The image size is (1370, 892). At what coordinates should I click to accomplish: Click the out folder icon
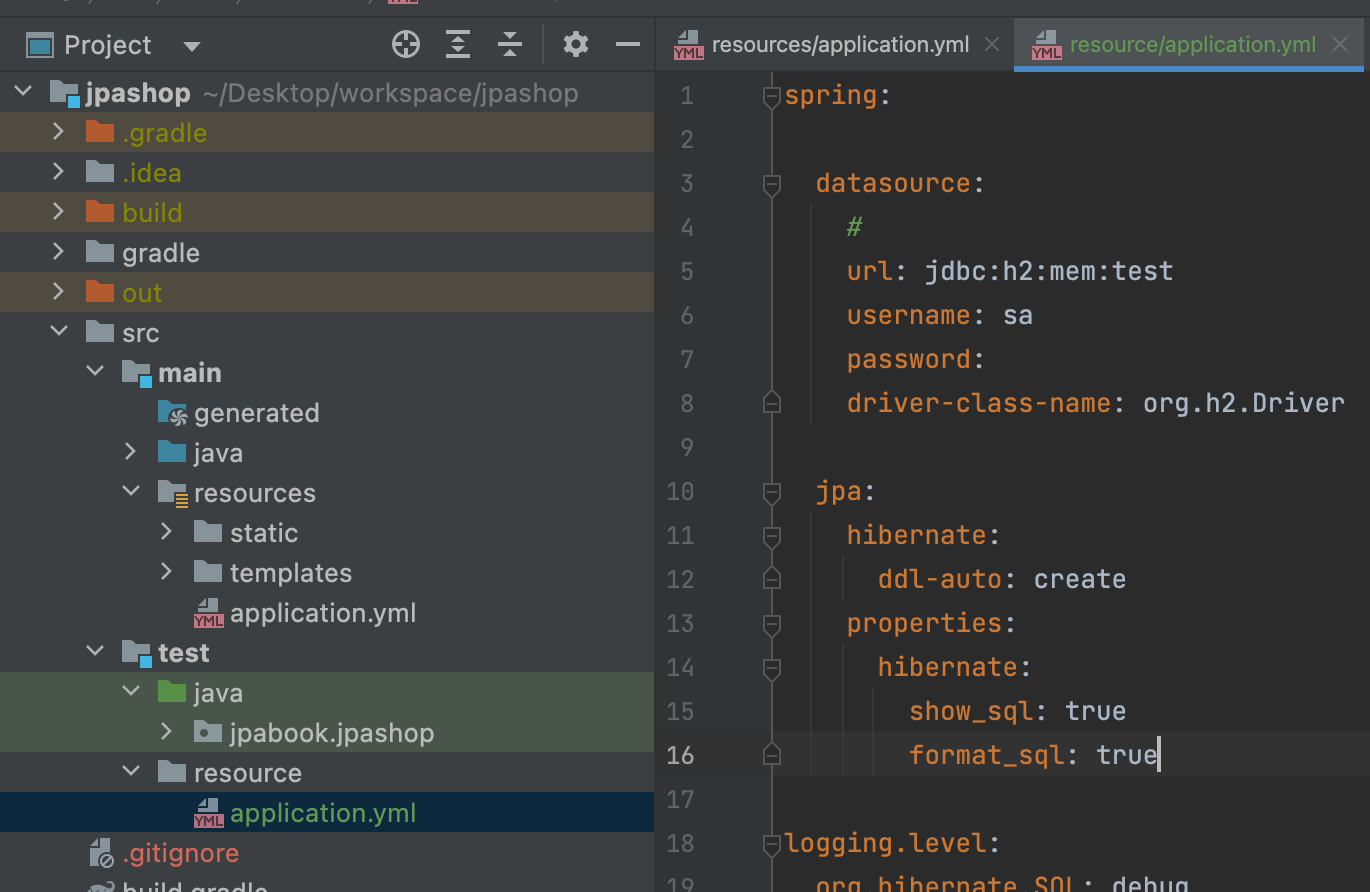pos(100,292)
